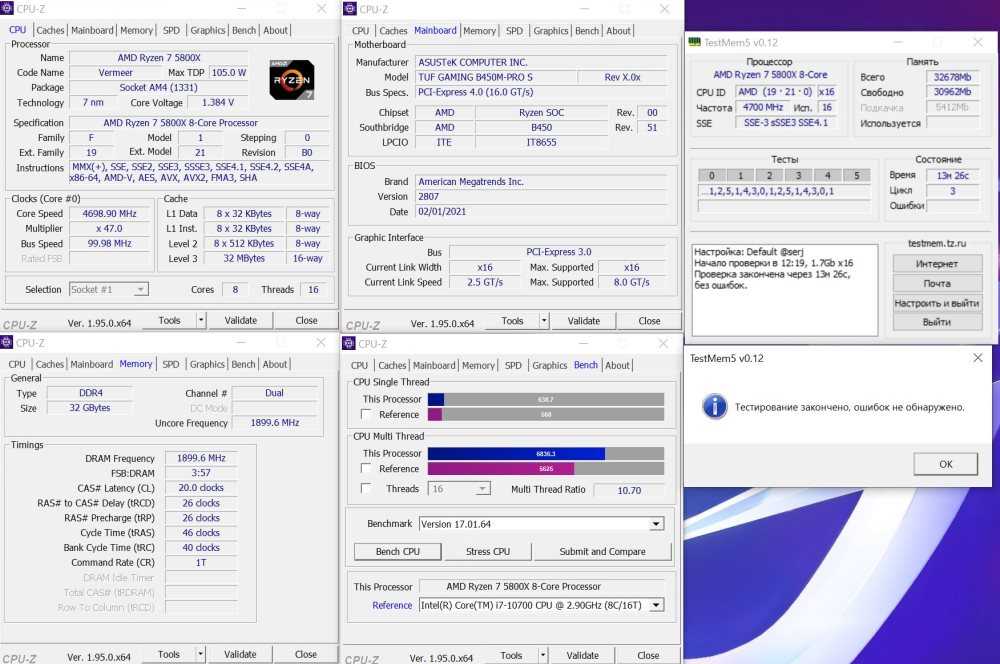Click the CPU-Z icon in the Bench window title bar
Screen dimensions: 1000x664
tap(349, 343)
